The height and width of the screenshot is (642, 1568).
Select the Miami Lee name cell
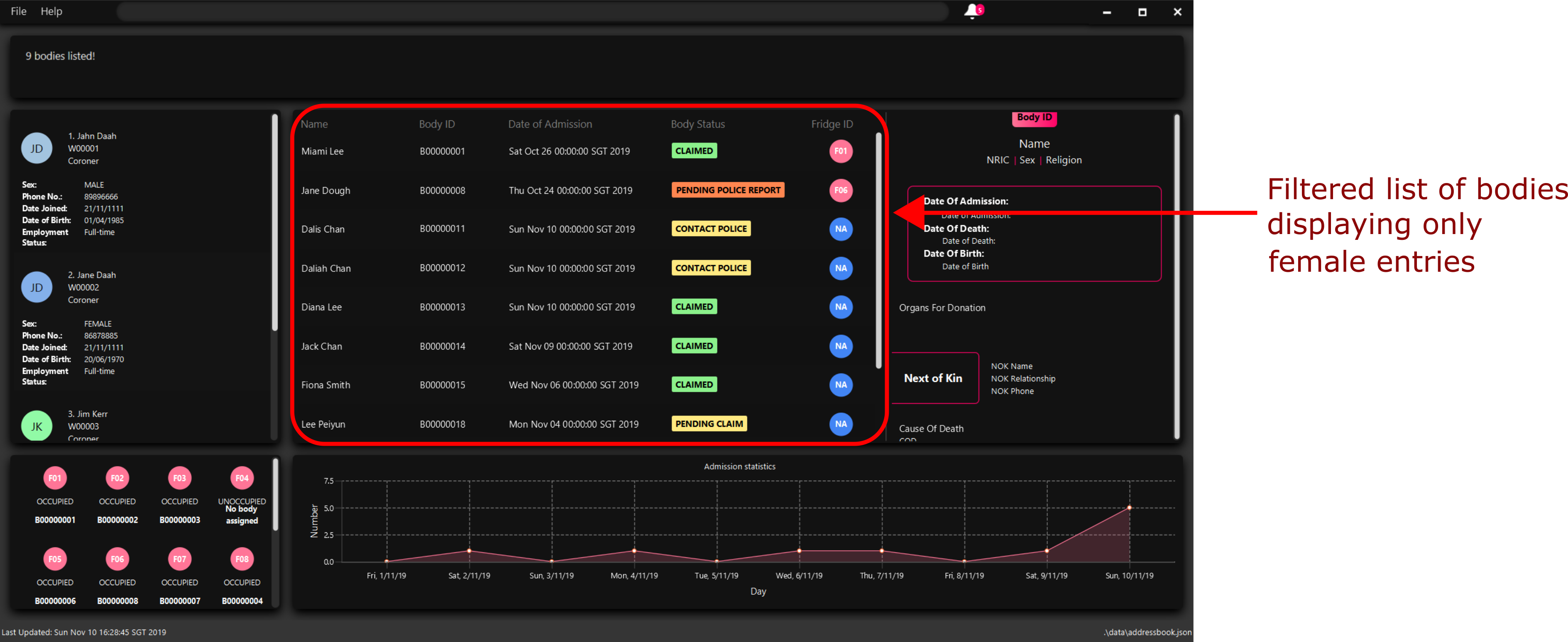point(322,151)
